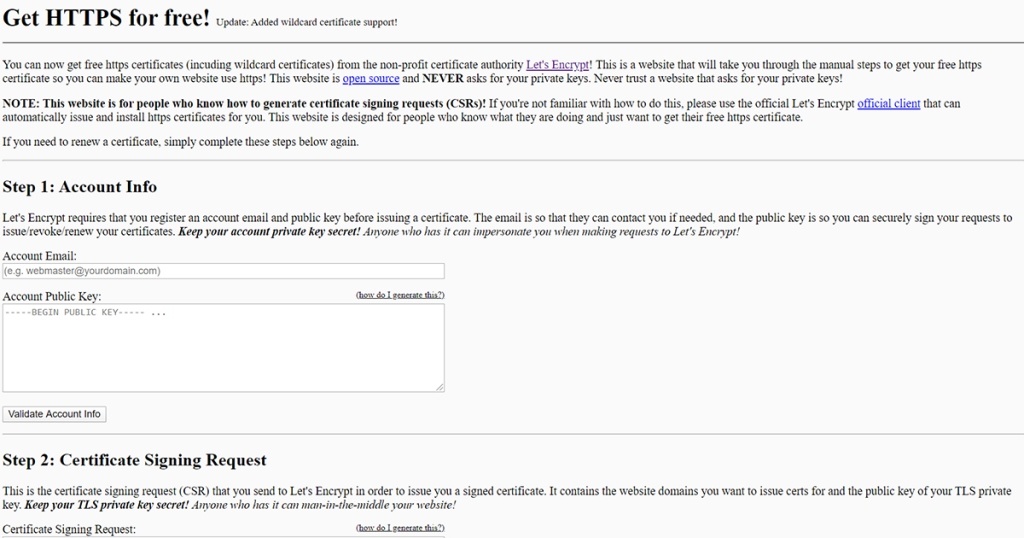Click inside the Account Public Key textarea
This screenshot has height=538, width=1024.
(x=223, y=347)
